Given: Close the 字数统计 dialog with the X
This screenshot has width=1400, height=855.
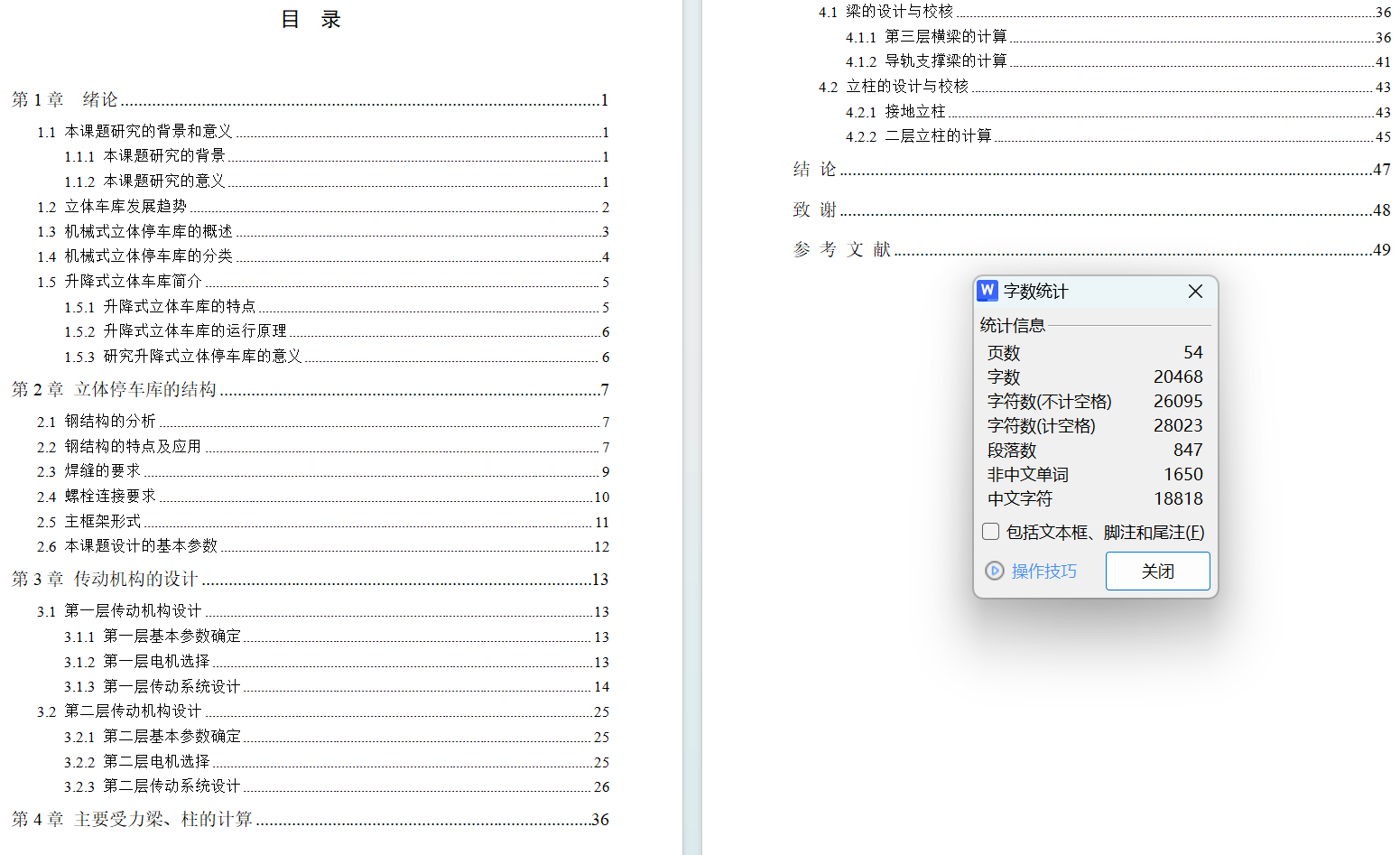Looking at the screenshot, I should click(x=1195, y=291).
